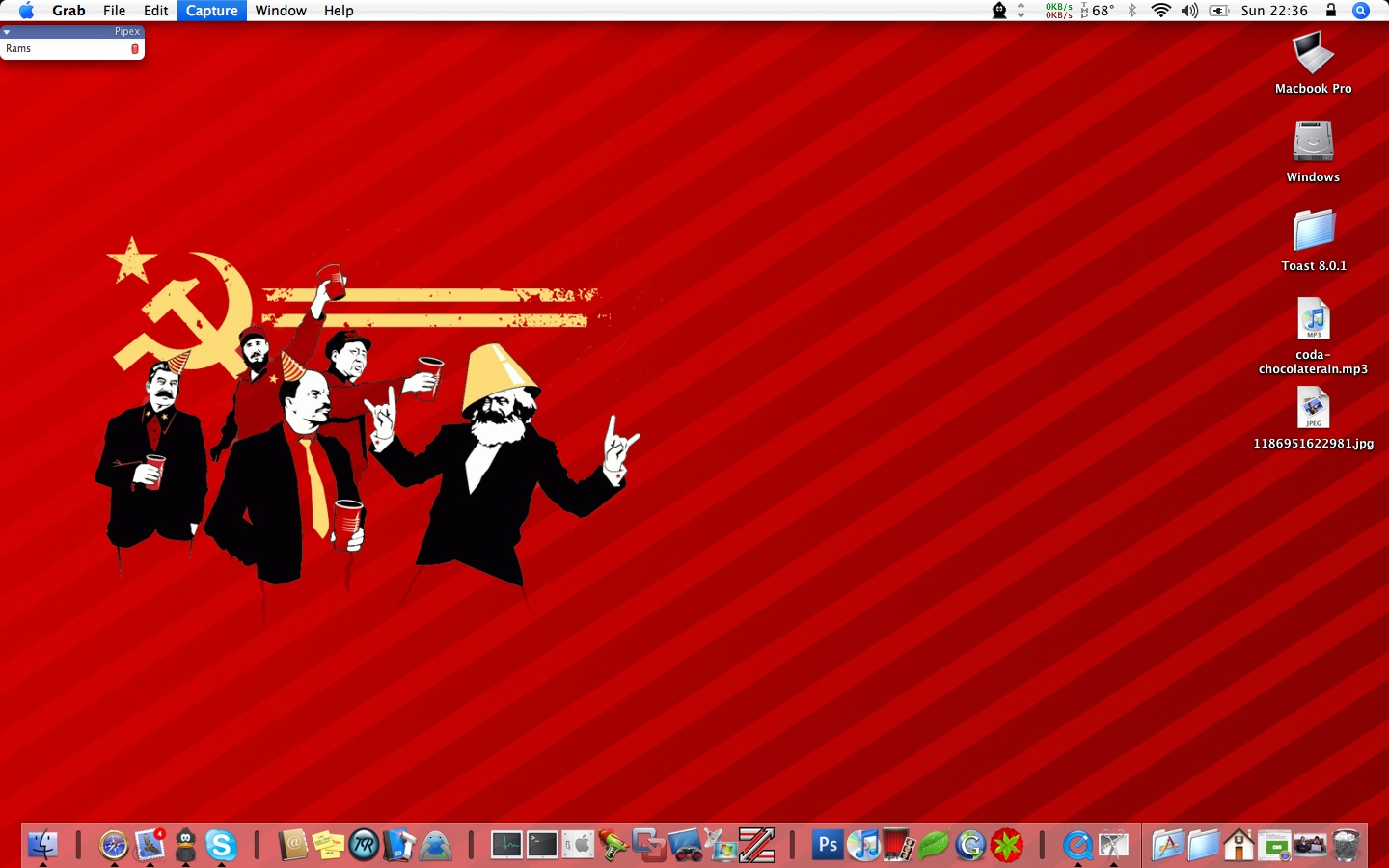
Task: Click the Sun 22:36 clock
Action: point(1274,11)
